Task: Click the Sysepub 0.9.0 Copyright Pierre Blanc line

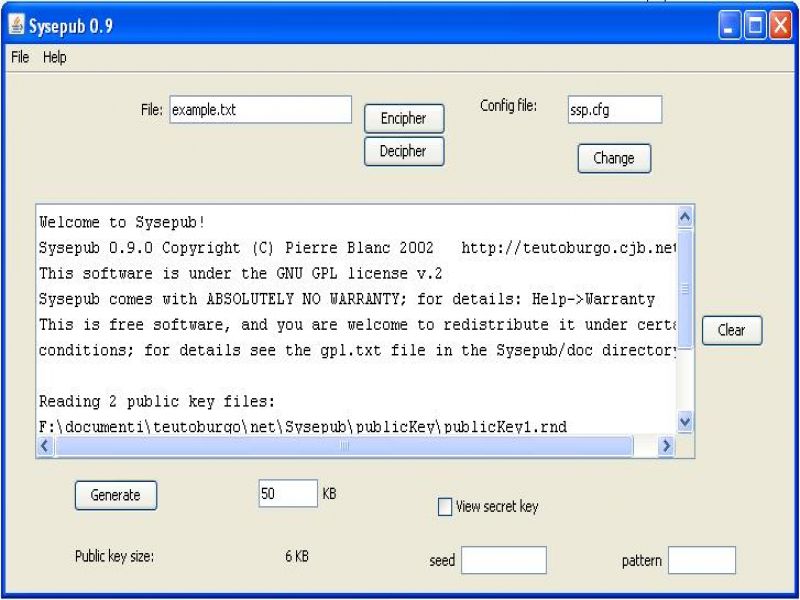Action: coord(358,248)
